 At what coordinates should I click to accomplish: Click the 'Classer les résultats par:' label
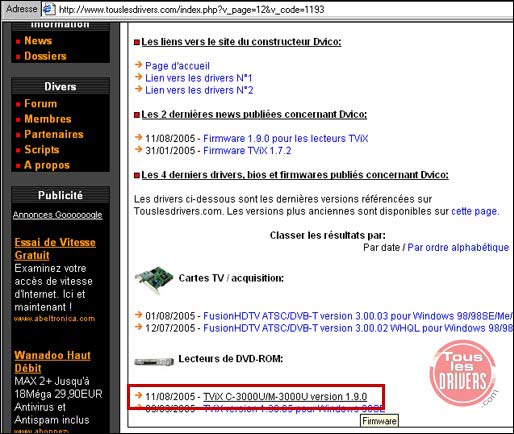tap(328, 235)
